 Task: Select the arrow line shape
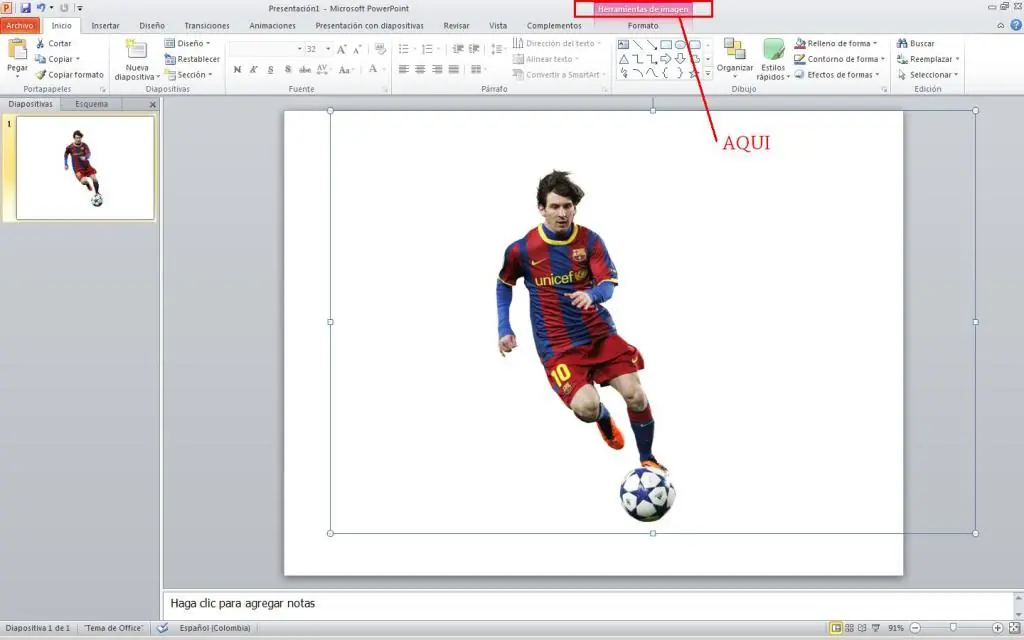(x=652, y=44)
